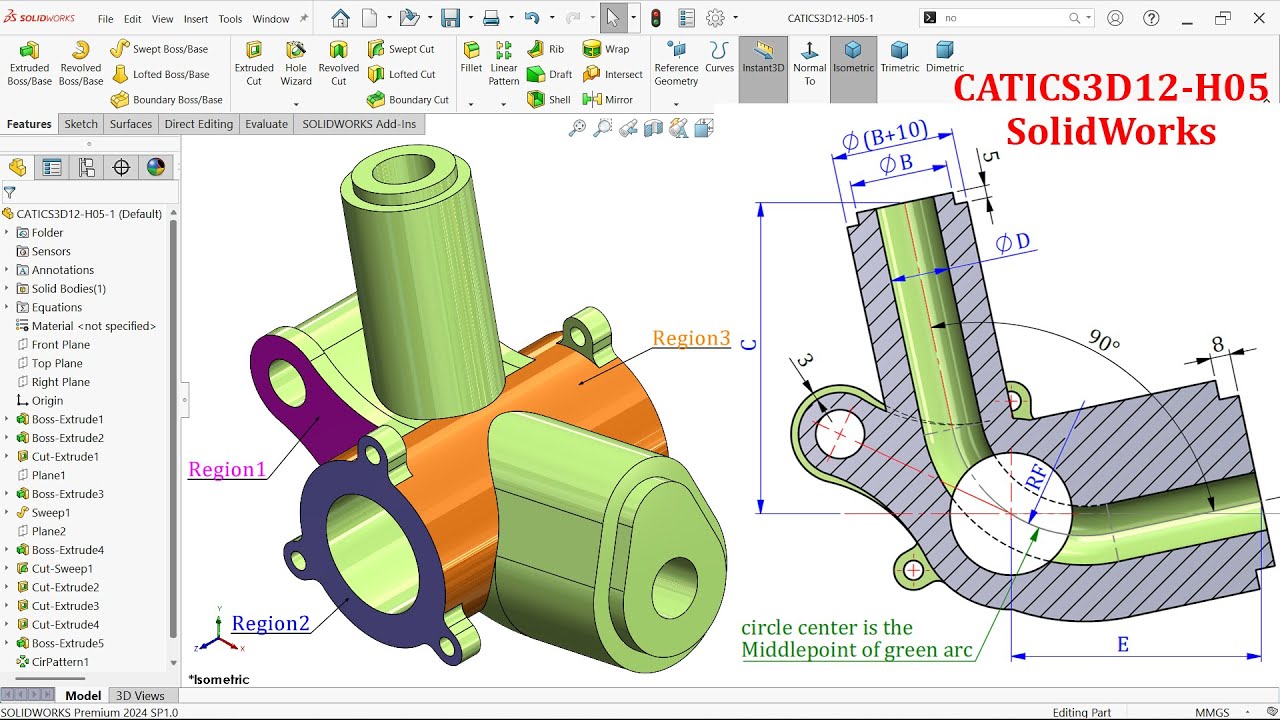Activate the Extruded Cut tool
Viewport: 1280px width, 720px height.
254,64
